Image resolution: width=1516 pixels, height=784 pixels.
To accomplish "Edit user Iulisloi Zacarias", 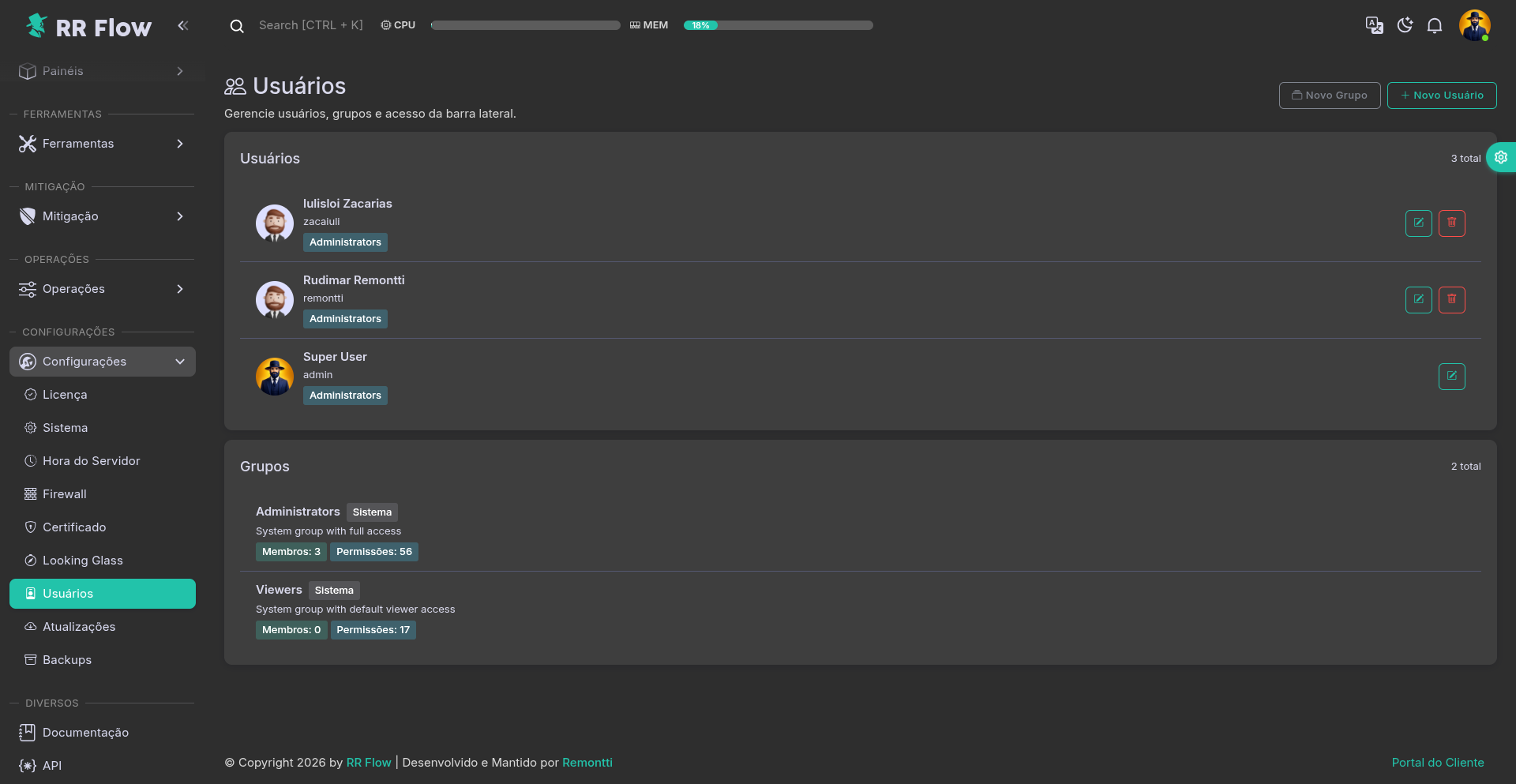I will pyautogui.click(x=1418, y=223).
